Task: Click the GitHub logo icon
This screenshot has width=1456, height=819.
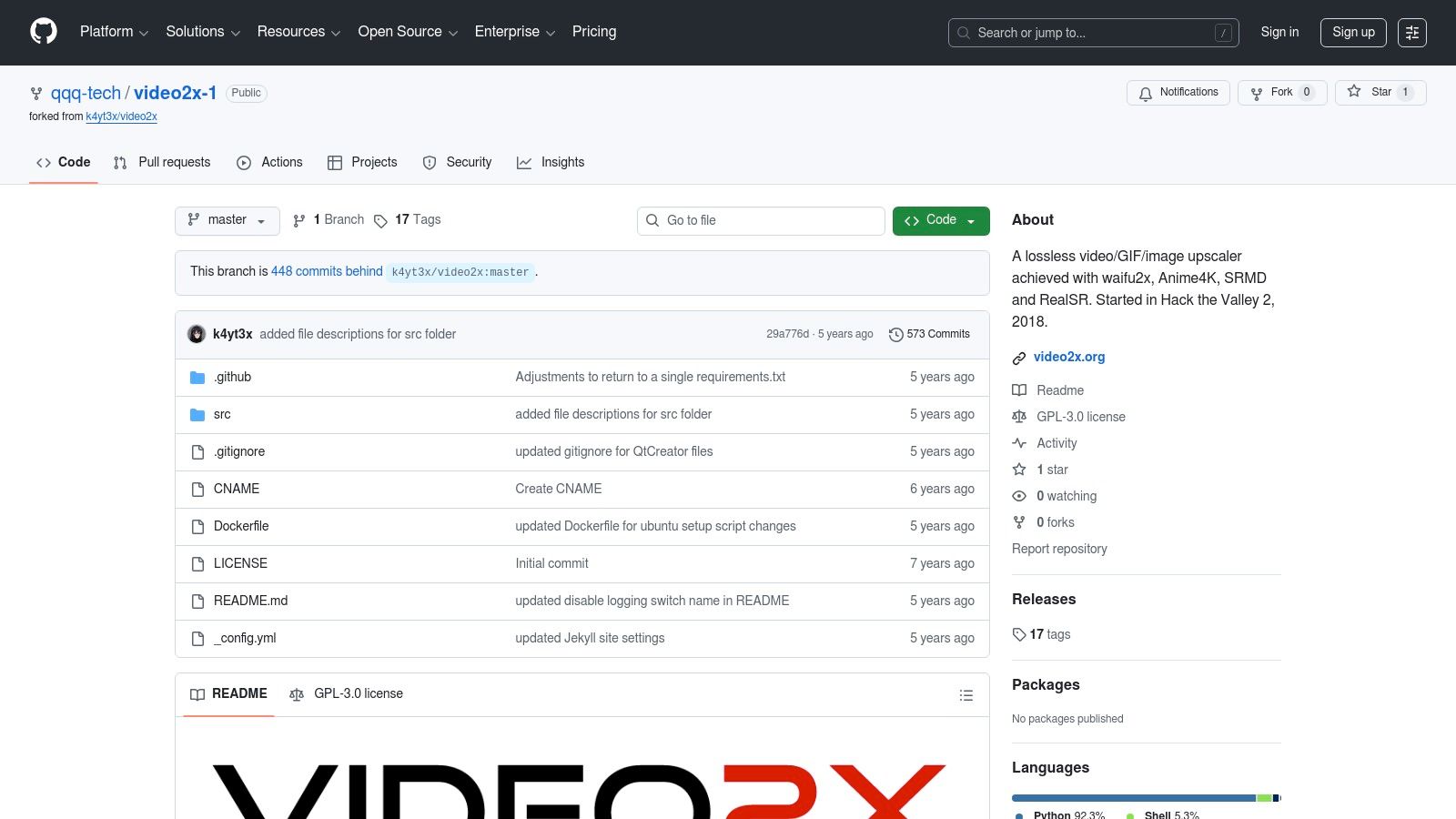Action: (42, 31)
